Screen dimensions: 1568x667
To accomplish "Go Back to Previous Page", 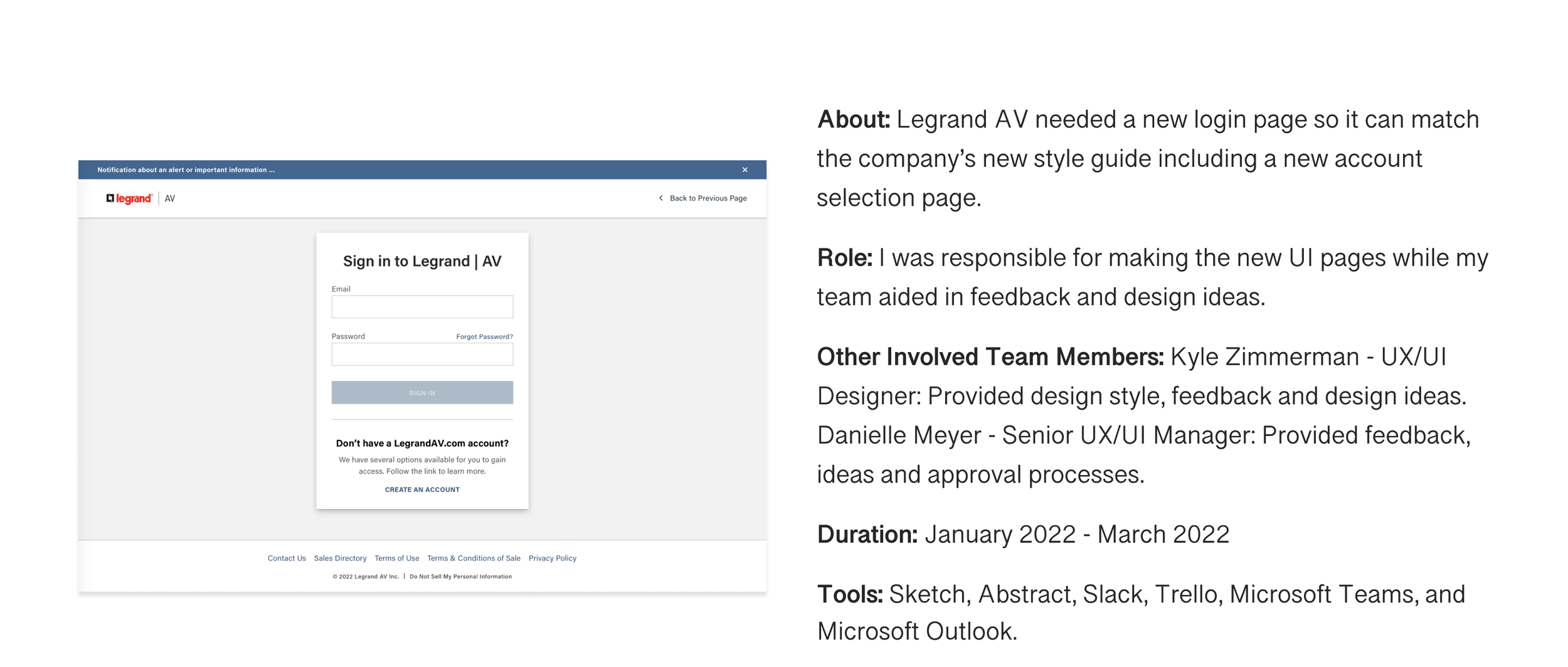I will (708, 198).
